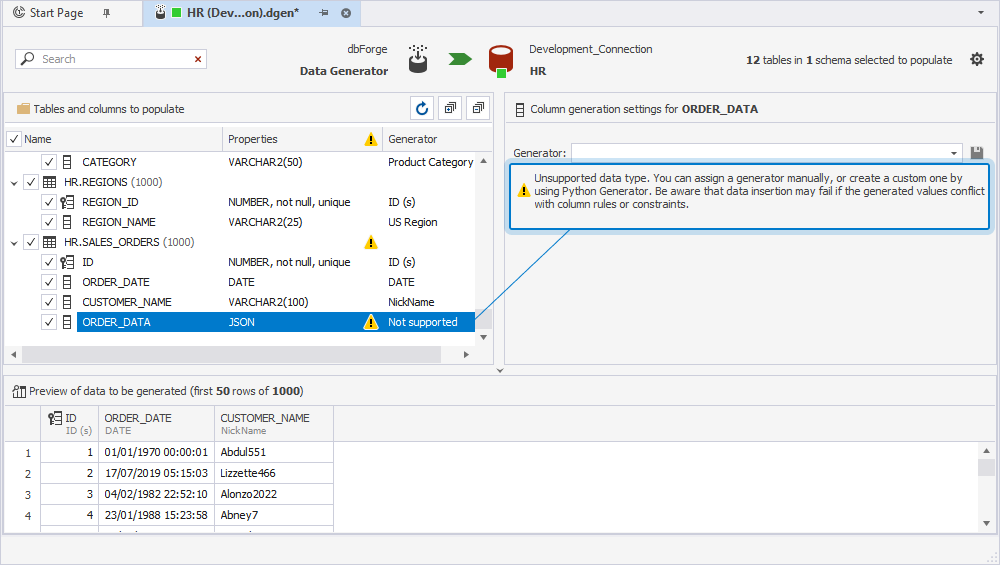Select the CUSTOMER_NAME column row
This screenshot has width=1000, height=565.
(276, 302)
